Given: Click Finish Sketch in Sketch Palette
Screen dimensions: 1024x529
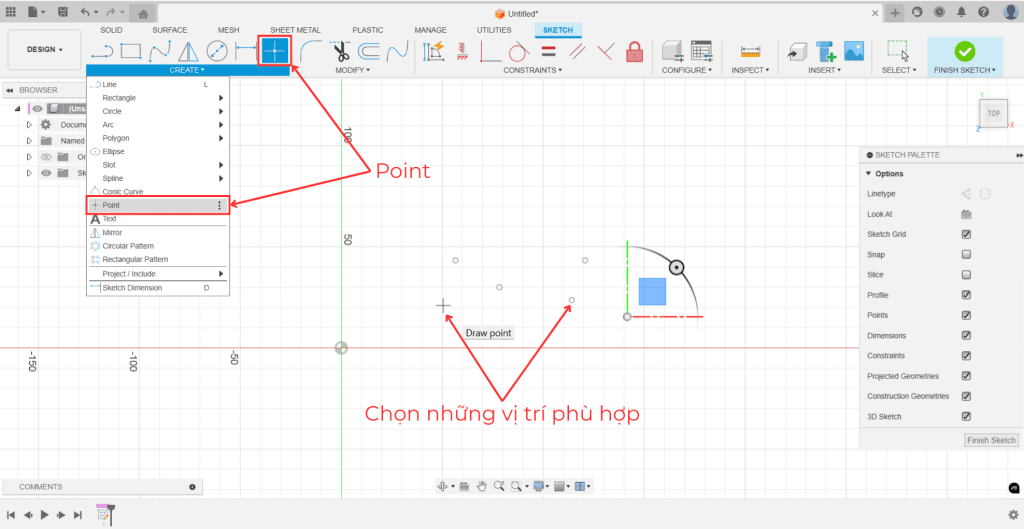Looking at the screenshot, I should click(991, 440).
